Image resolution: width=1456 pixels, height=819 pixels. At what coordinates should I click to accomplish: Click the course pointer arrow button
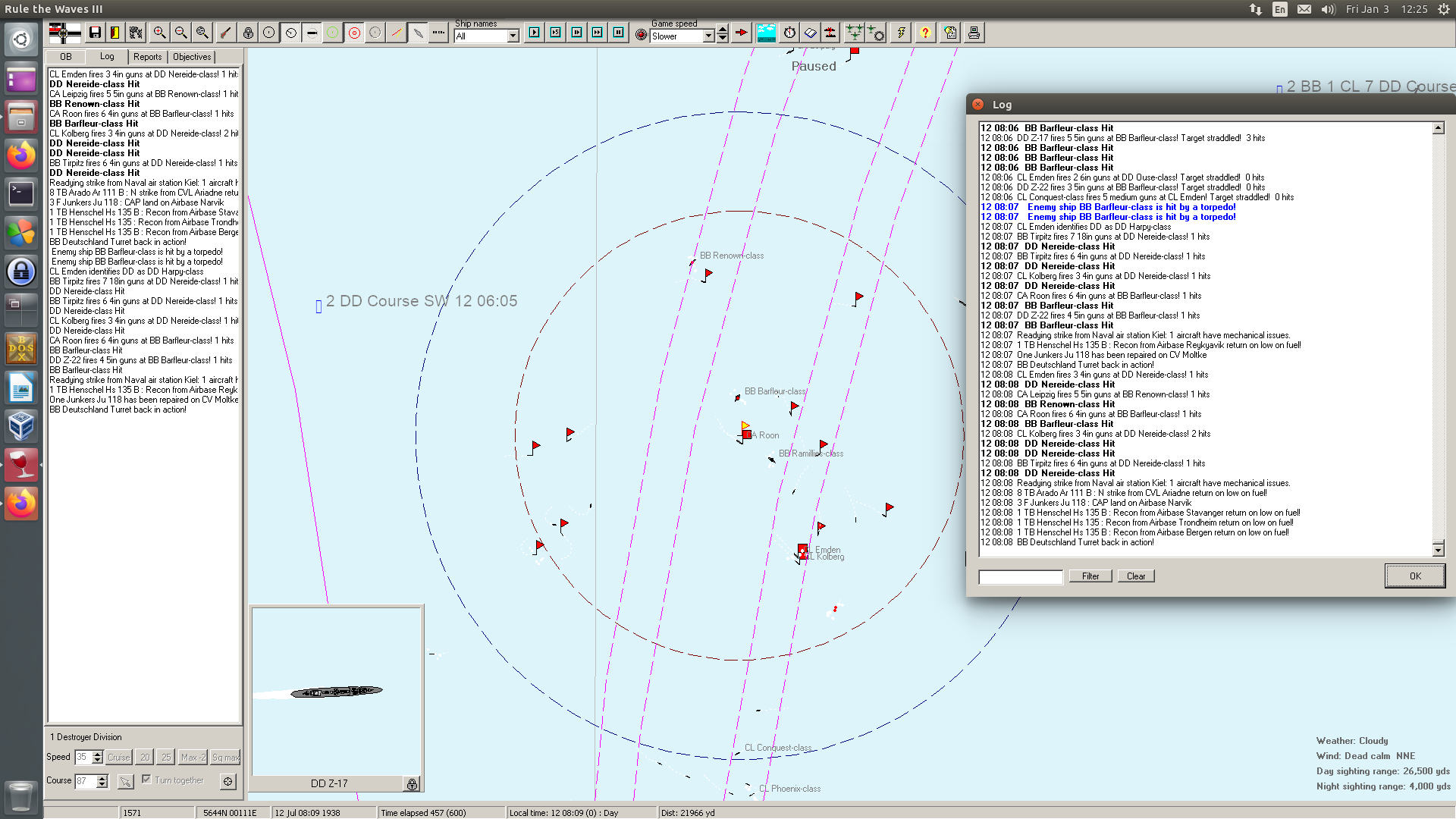click(126, 781)
